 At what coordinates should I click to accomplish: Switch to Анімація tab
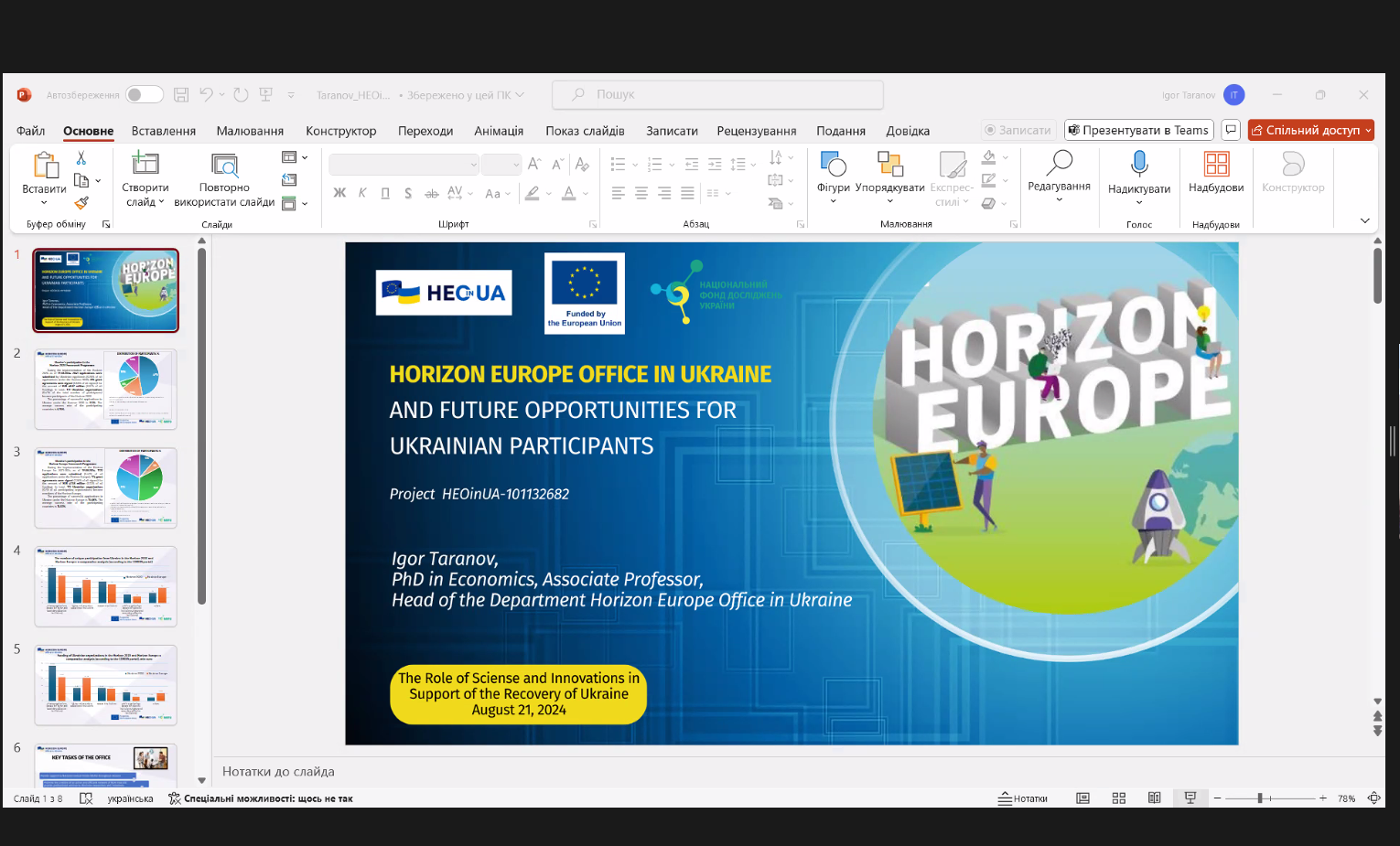(x=499, y=131)
